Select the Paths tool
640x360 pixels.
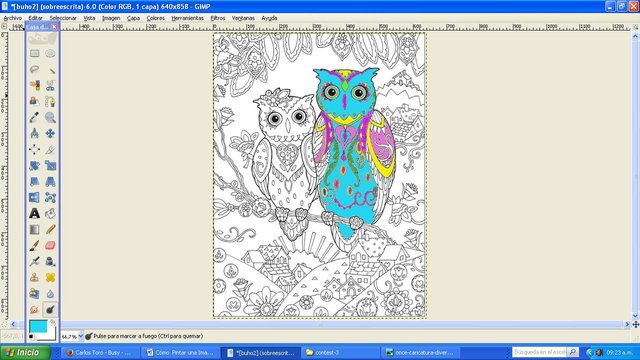[50, 101]
